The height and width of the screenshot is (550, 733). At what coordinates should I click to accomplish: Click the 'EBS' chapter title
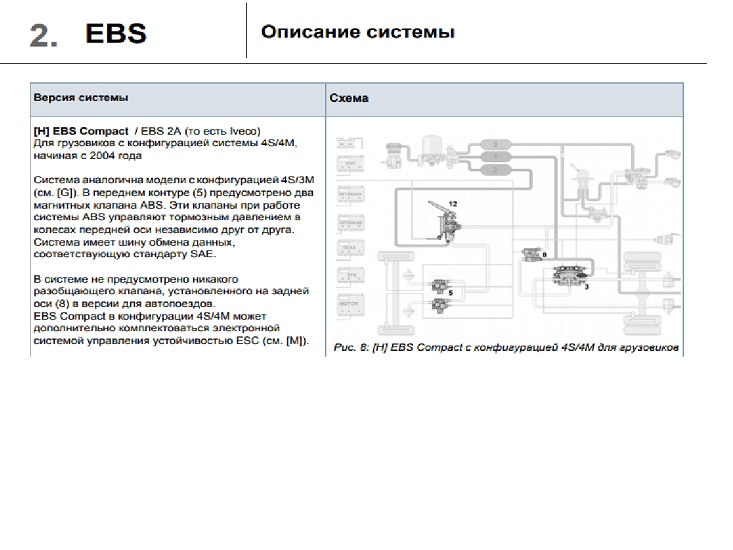click(x=116, y=34)
